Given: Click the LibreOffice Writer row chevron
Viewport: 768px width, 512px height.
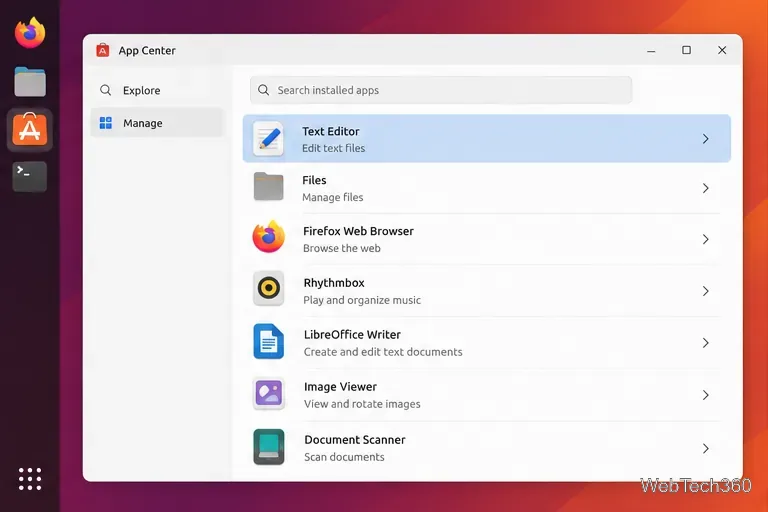Looking at the screenshot, I should (x=705, y=343).
